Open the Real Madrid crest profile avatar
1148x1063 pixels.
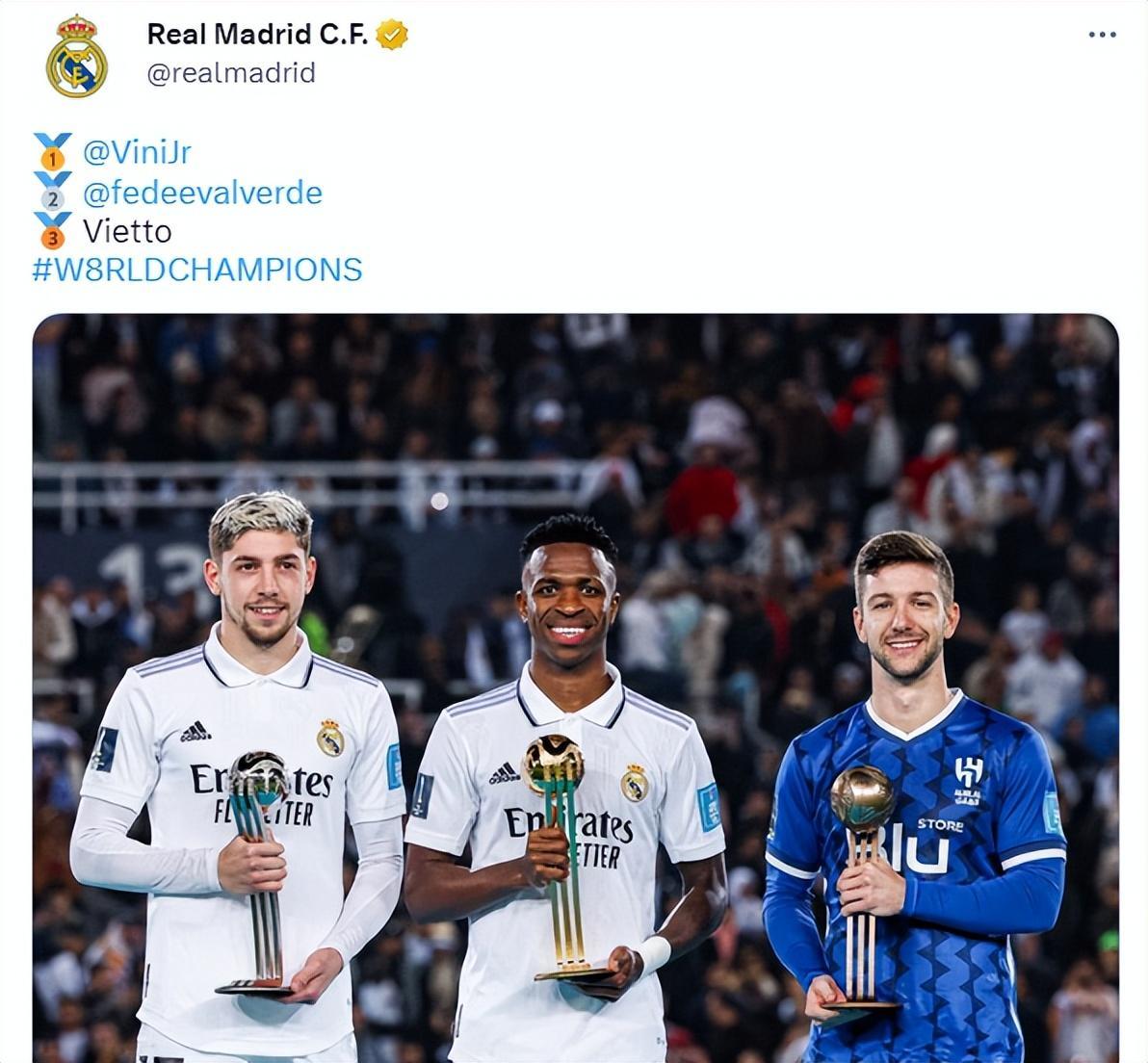tap(76, 57)
